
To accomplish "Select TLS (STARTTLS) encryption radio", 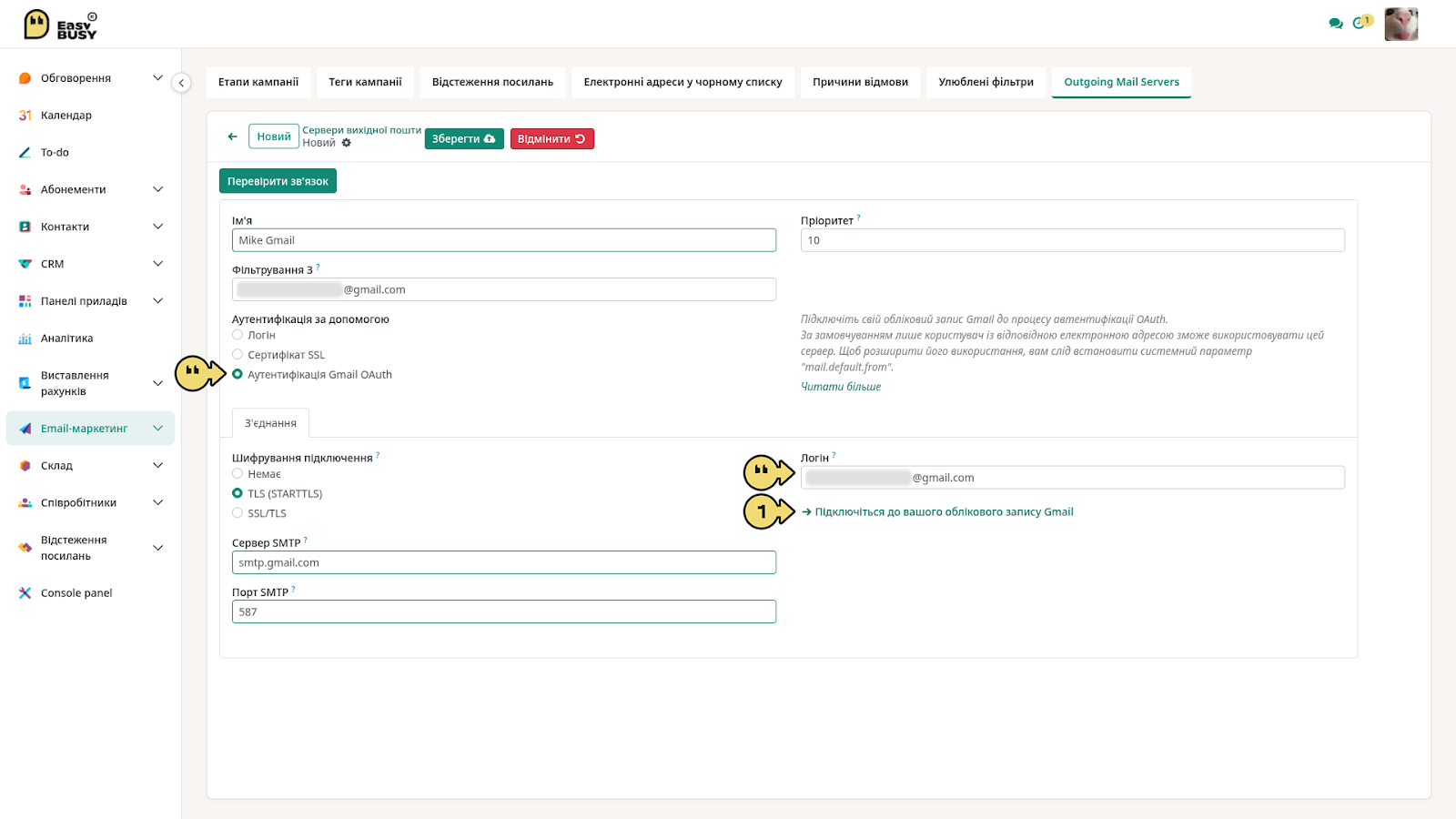I will tap(238, 493).
